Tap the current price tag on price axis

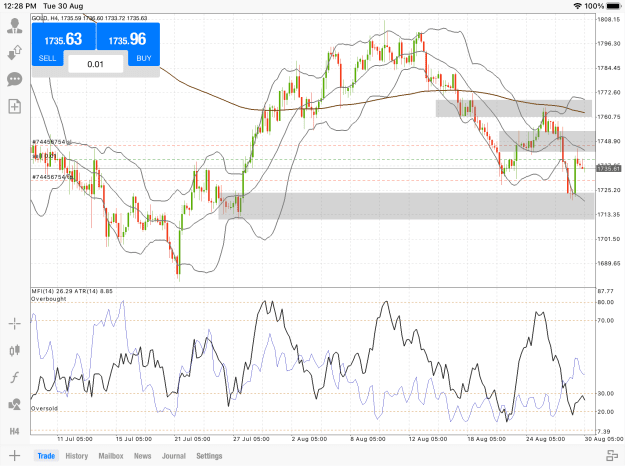pyautogui.click(x=609, y=169)
